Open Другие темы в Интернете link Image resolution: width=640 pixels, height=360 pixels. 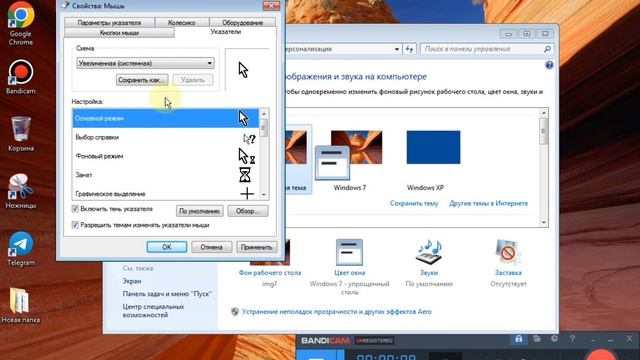pyautogui.click(x=488, y=203)
